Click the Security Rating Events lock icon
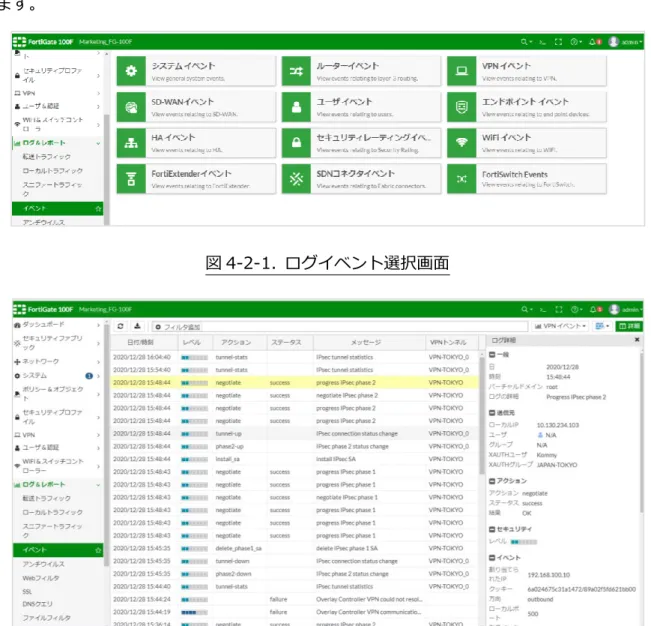Screen dimensions: 651x626 tap(296, 143)
